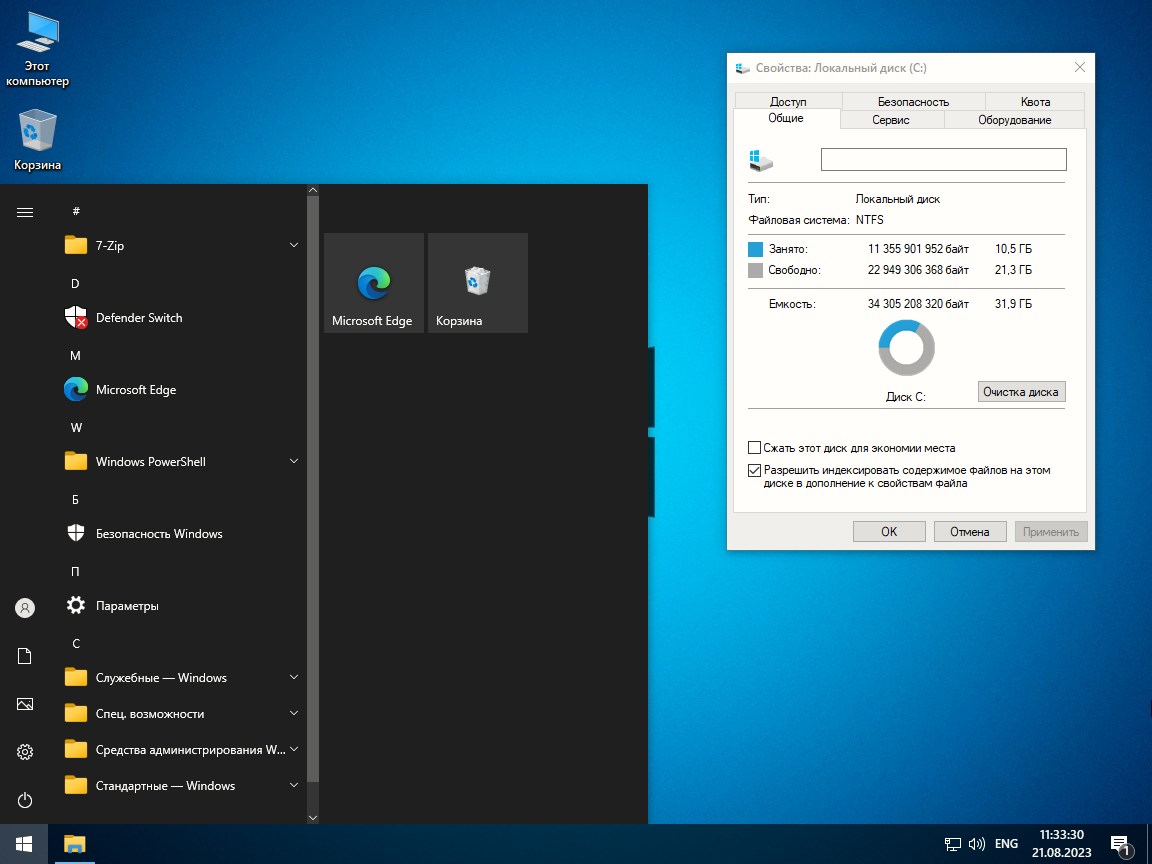Open Settings gear in Start sidebar
1152x864 pixels.
tap(25, 752)
